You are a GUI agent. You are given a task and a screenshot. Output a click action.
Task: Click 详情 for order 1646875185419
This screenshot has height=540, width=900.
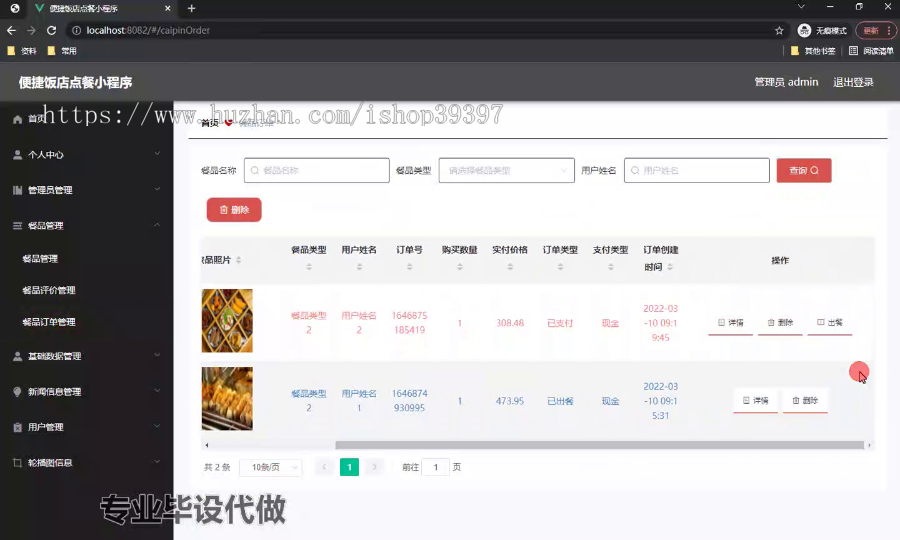coord(731,323)
